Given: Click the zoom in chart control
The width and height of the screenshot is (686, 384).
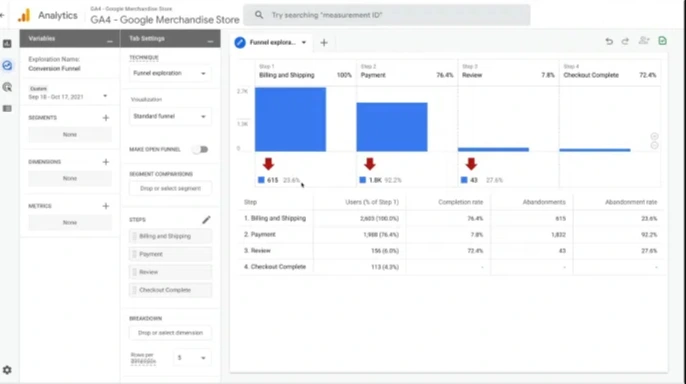Looking at the screenshot, I should [654, 136].
